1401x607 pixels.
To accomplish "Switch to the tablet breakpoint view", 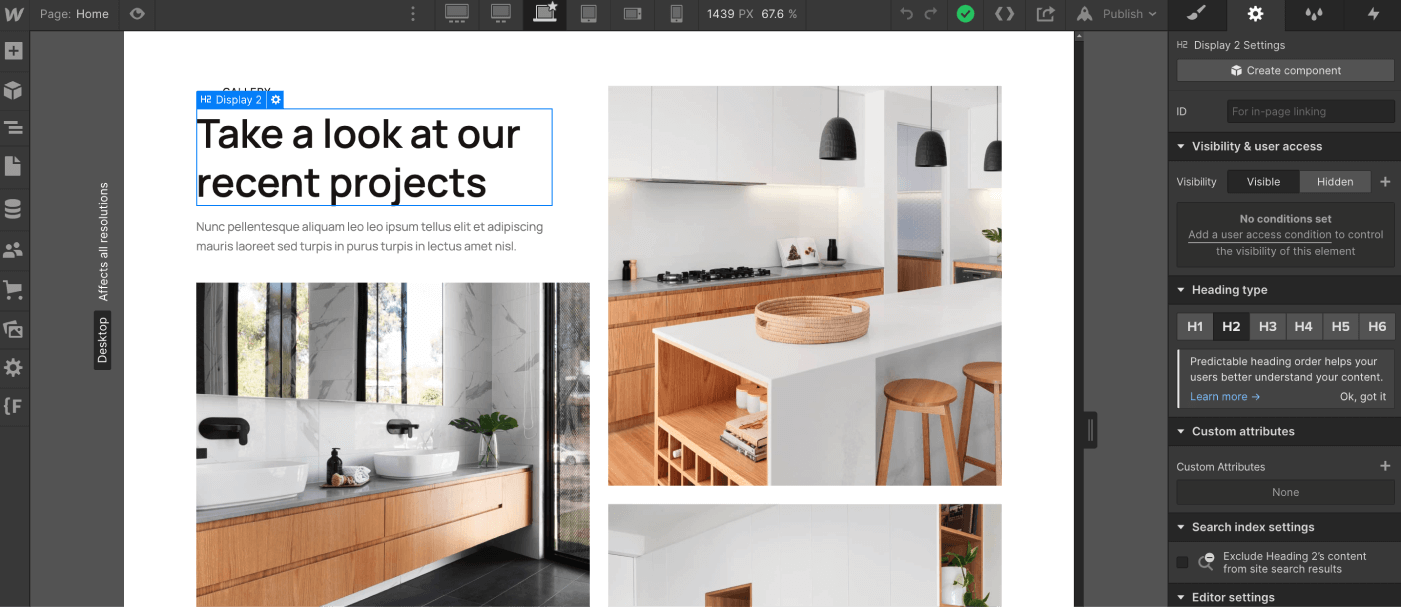I will (x=589, y=14).
